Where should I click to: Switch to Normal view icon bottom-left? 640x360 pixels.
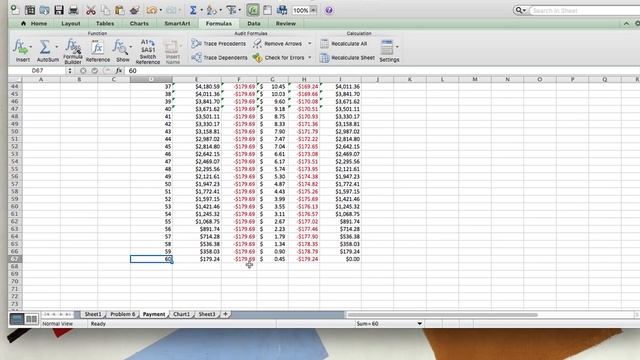[17, 319]
